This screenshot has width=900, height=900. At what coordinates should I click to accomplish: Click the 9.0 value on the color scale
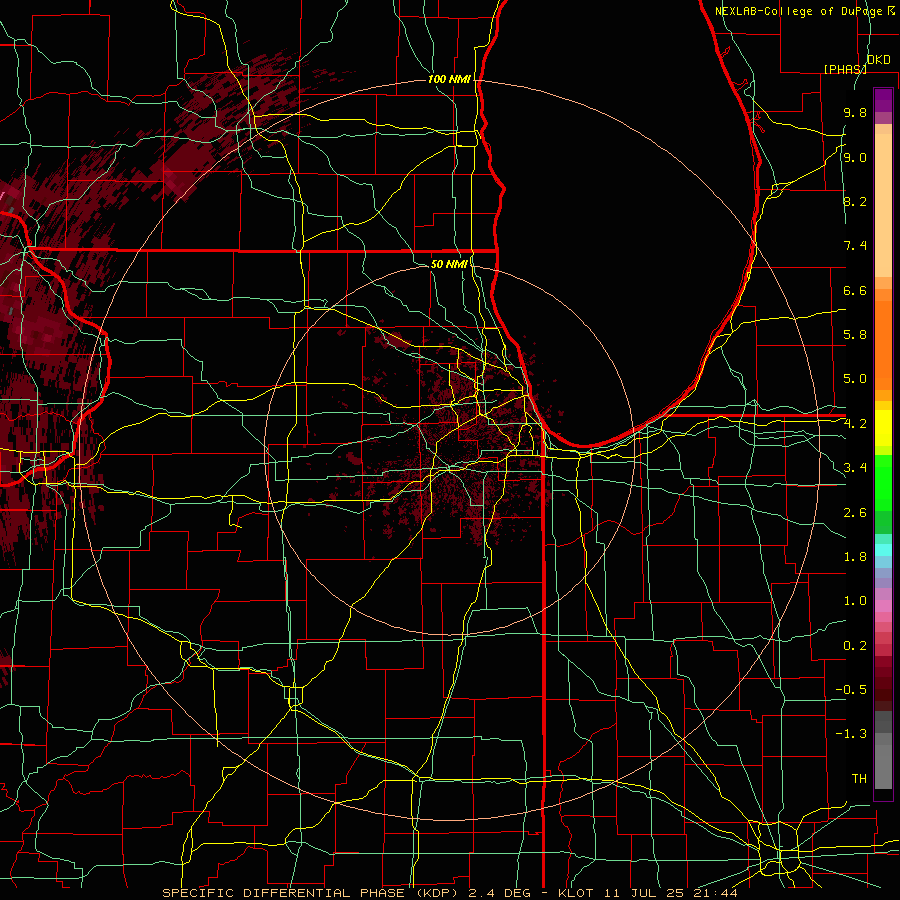tap(855, 157)
